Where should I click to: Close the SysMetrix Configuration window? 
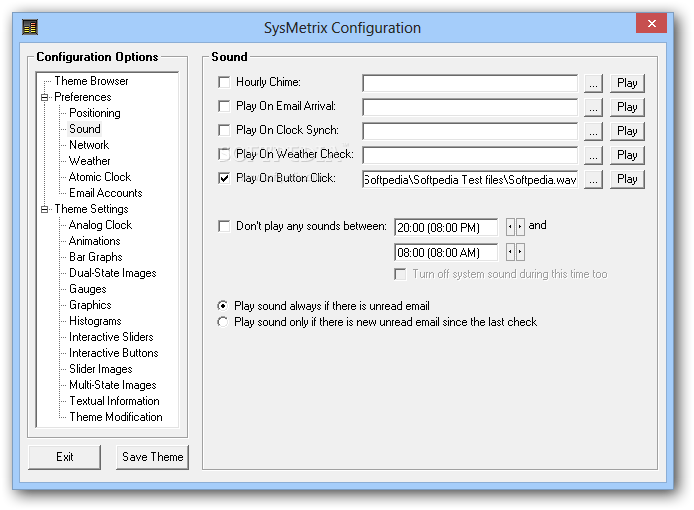[x=651, y=23]
